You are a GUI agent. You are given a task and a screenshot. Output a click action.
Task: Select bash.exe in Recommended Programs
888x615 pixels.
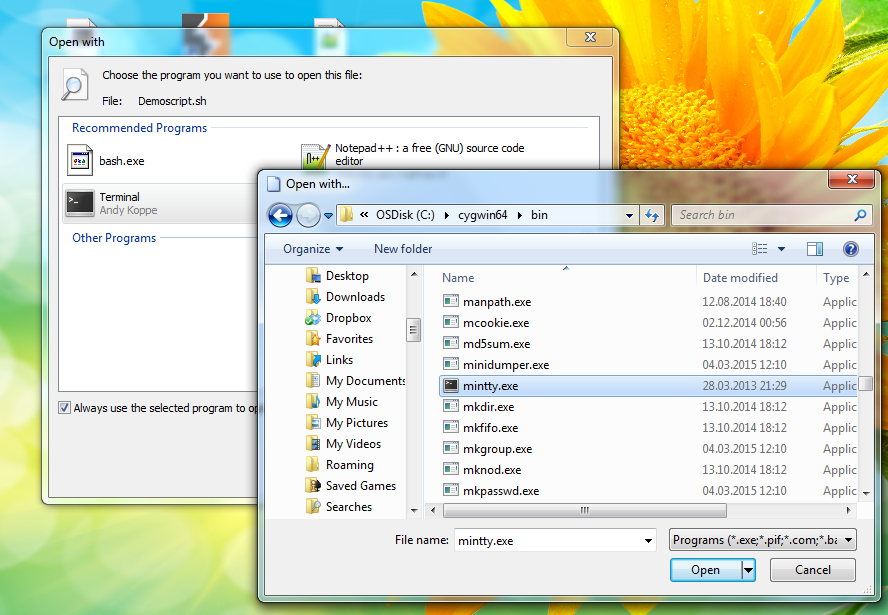click(106, 161)
